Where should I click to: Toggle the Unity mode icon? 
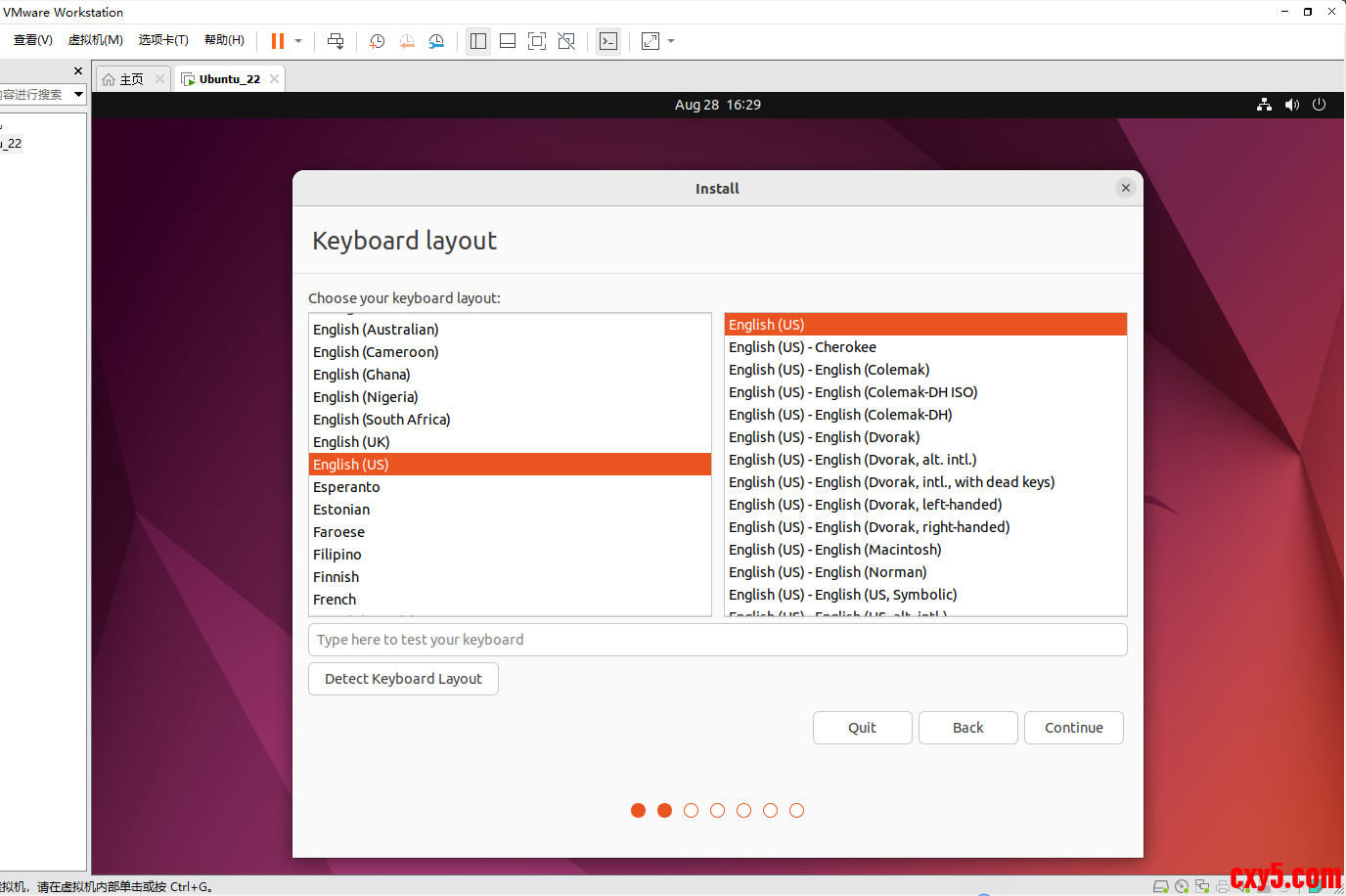click(x=566, y=41)
